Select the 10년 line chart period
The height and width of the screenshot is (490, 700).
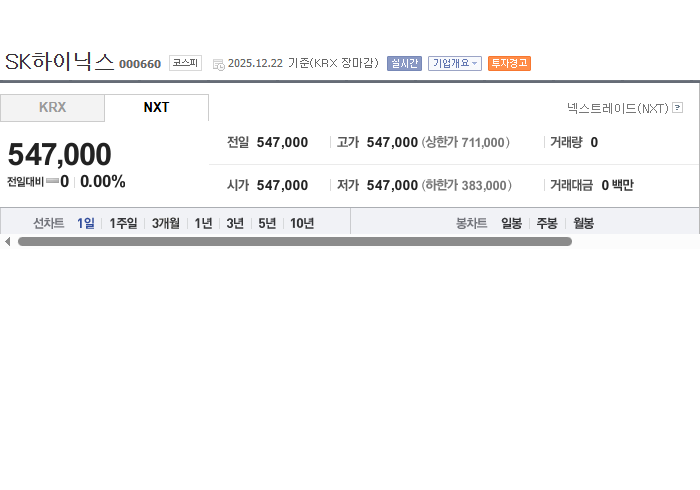pyautogui.click(x=302, y=223)
